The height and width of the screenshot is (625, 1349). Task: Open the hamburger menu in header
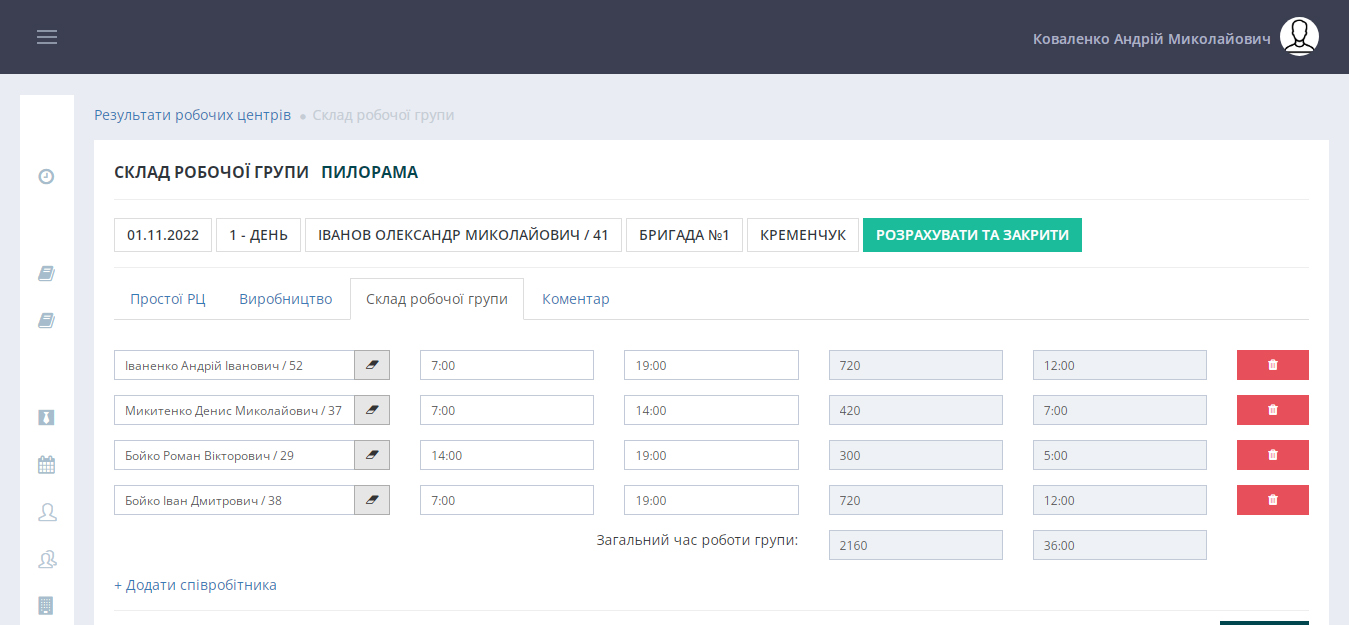click(x=47, y=37)
